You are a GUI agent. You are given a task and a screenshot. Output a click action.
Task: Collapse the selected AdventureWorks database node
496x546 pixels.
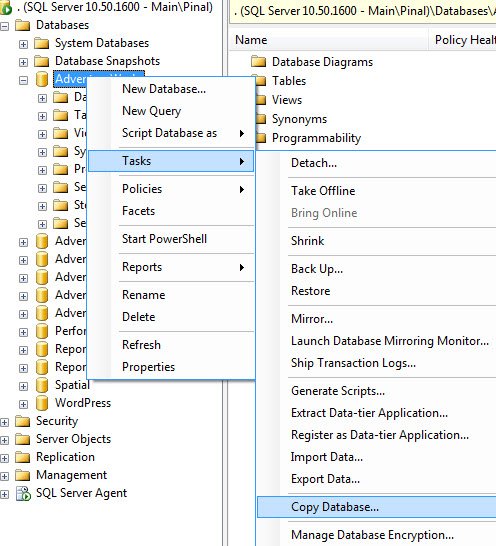[23, 80]
